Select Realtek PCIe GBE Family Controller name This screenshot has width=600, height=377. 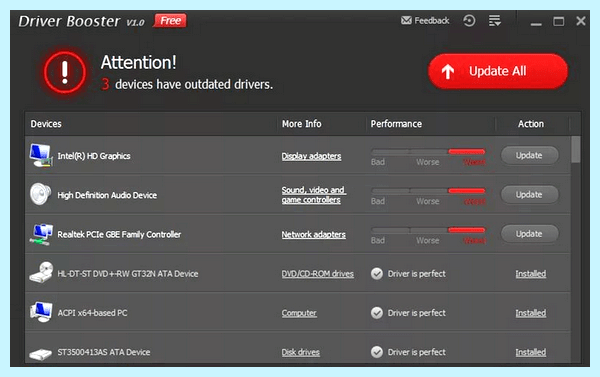119,235
